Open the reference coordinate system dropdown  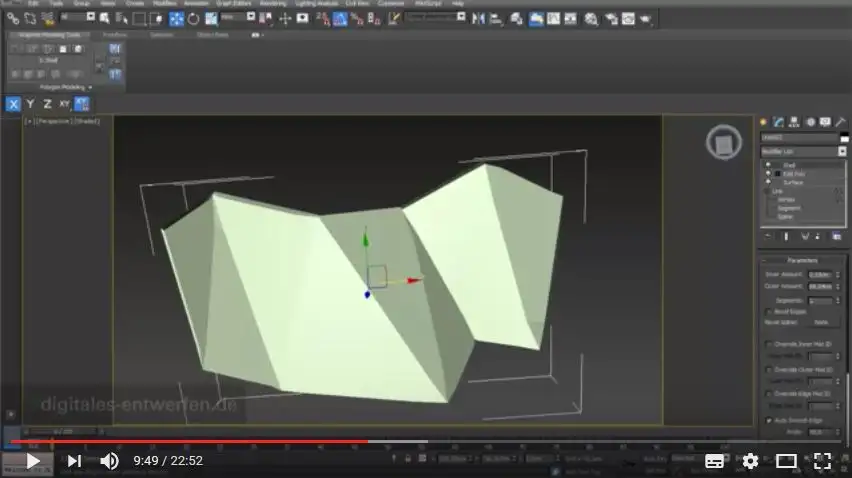(237, 17)
